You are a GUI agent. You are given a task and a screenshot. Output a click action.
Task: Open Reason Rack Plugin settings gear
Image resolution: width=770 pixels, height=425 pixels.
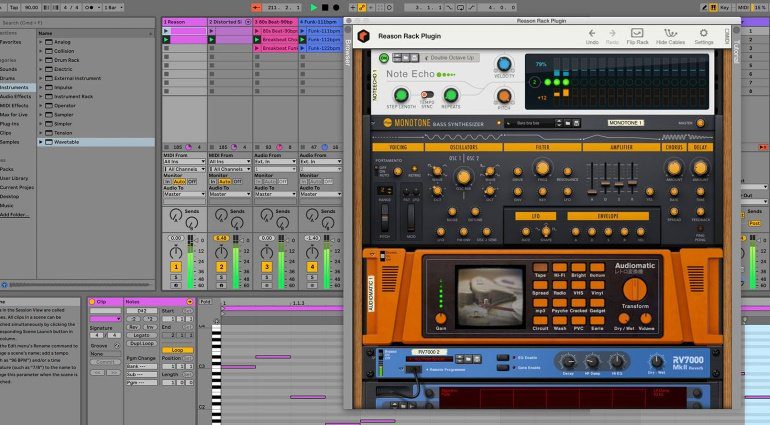point(705,33)
